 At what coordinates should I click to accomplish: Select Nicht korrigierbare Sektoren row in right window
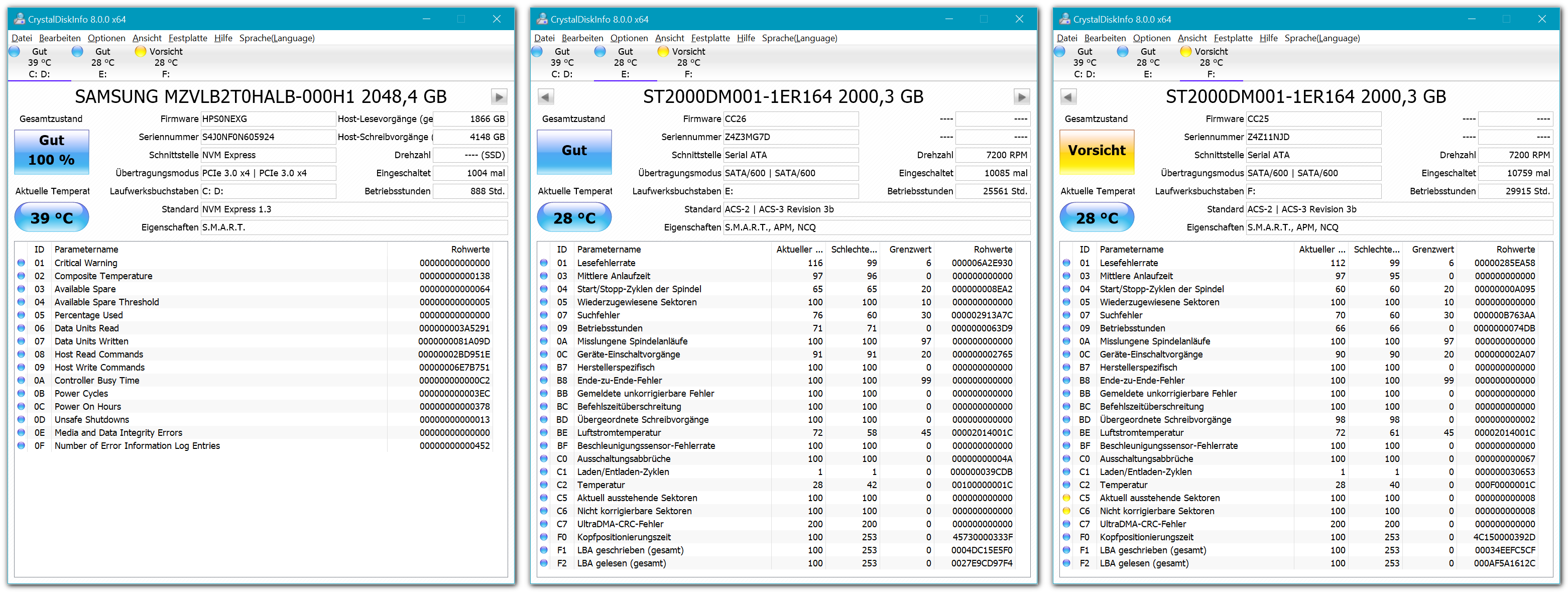[x=1299, y=511]
